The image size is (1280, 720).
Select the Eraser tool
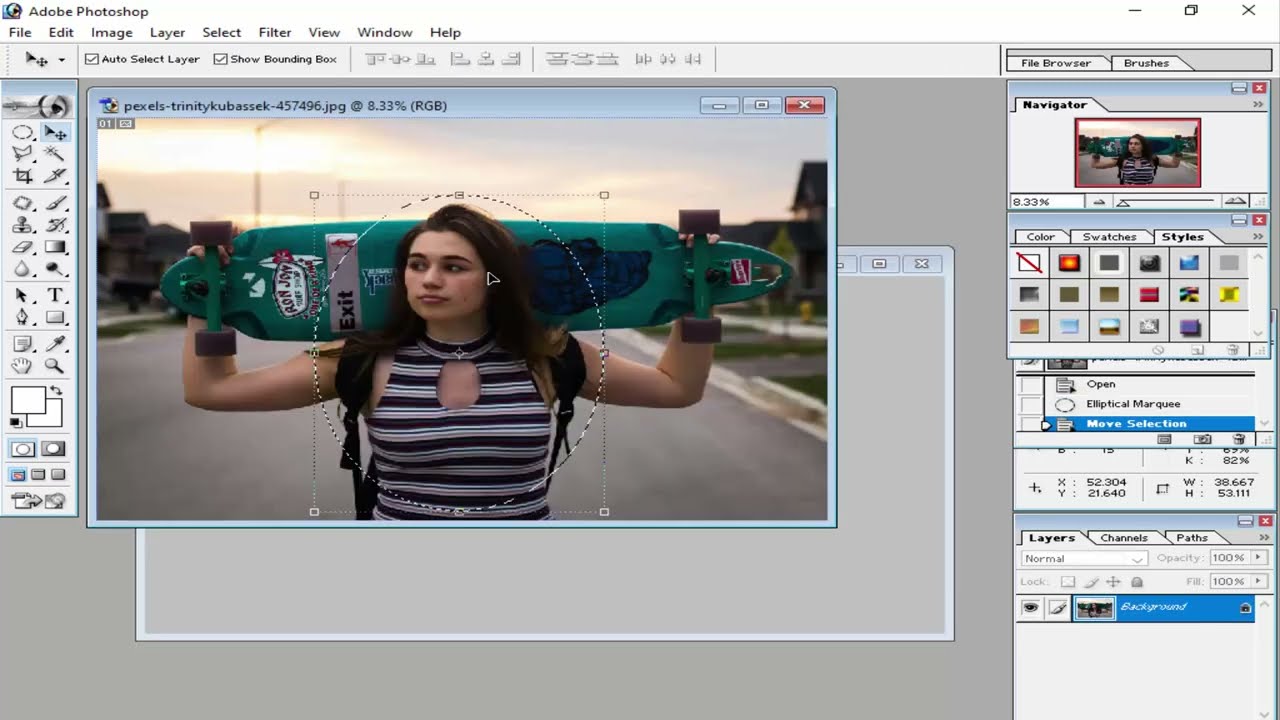(22, 247)
